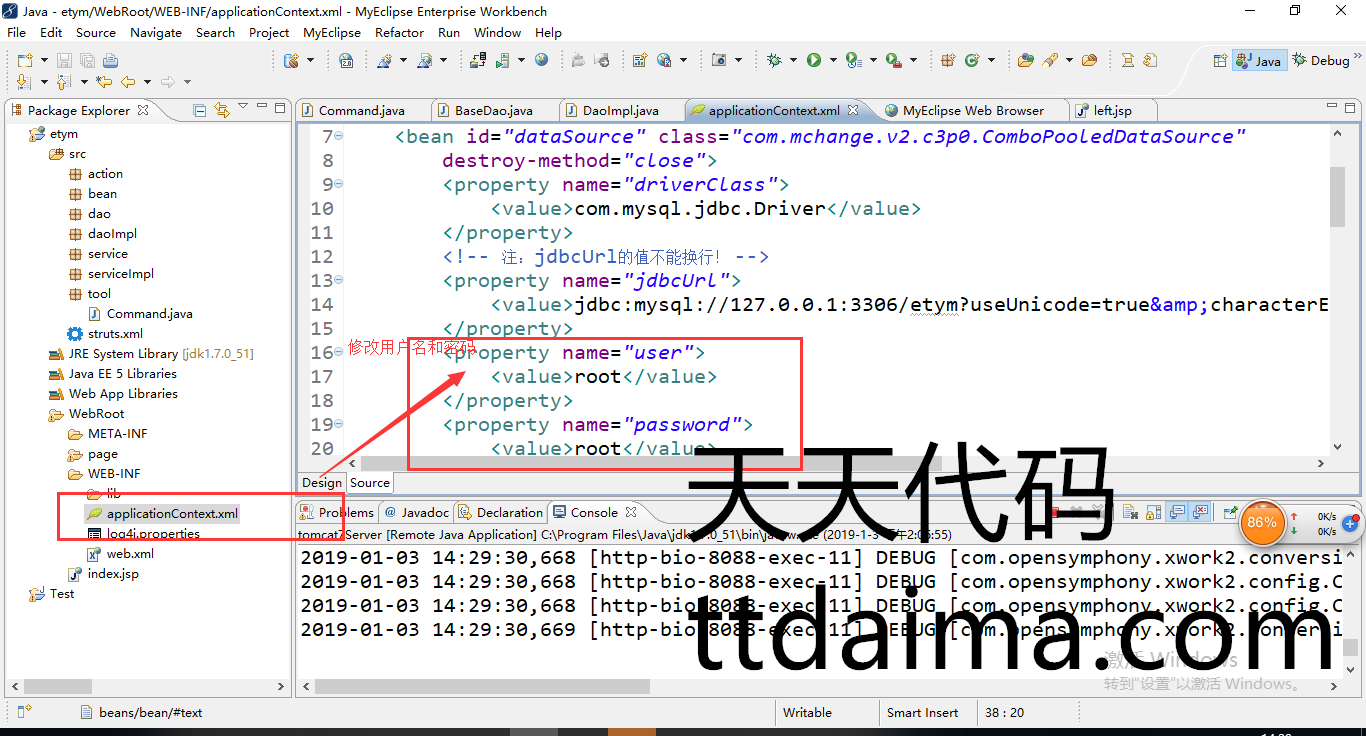
Task: Switch to the DaoImpl.java editor tab
Action: (x=620, y=110)
